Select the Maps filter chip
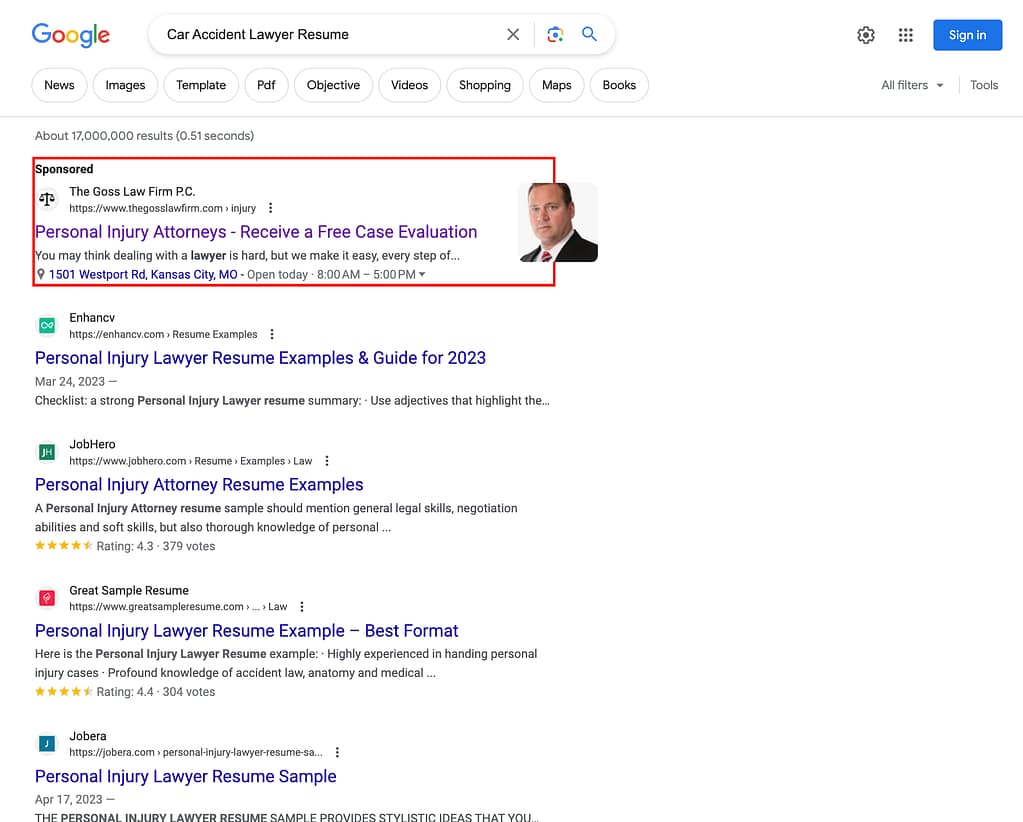 557,85
